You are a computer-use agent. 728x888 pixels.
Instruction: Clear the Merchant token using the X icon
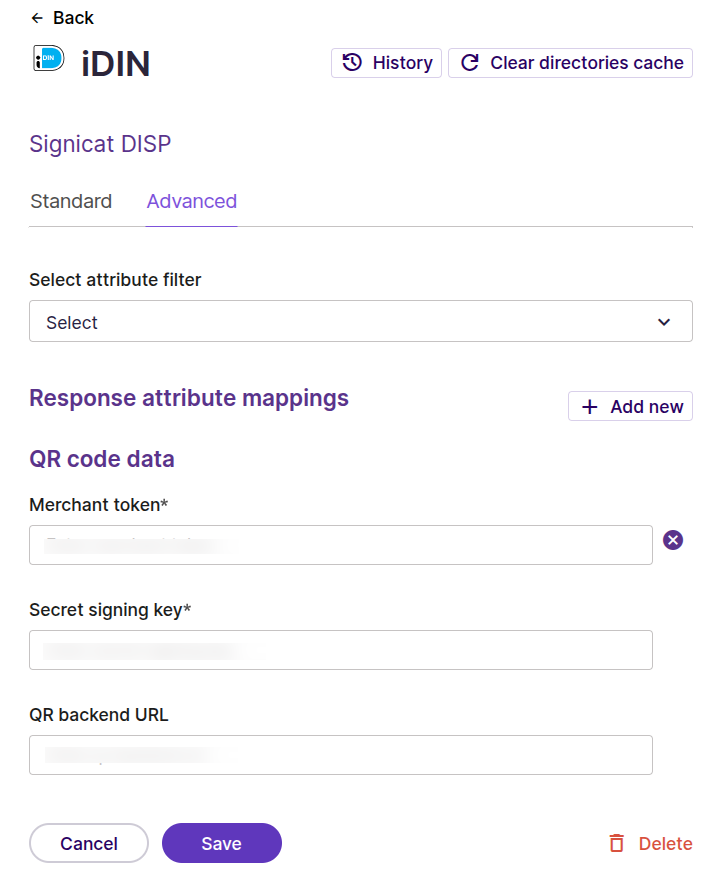pyautogui.click(x=672, y=540)
